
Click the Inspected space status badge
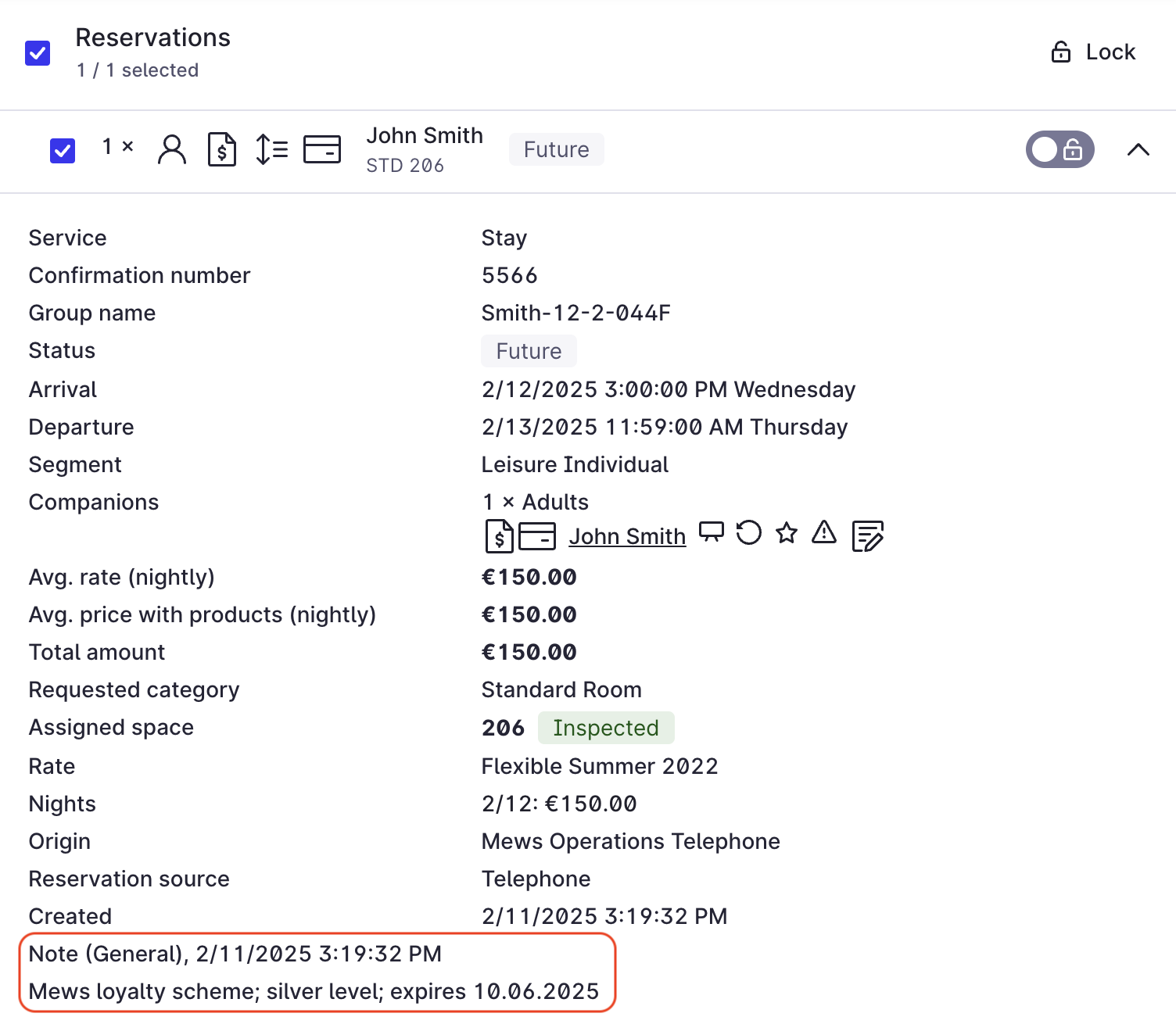[x=605, y=728]
